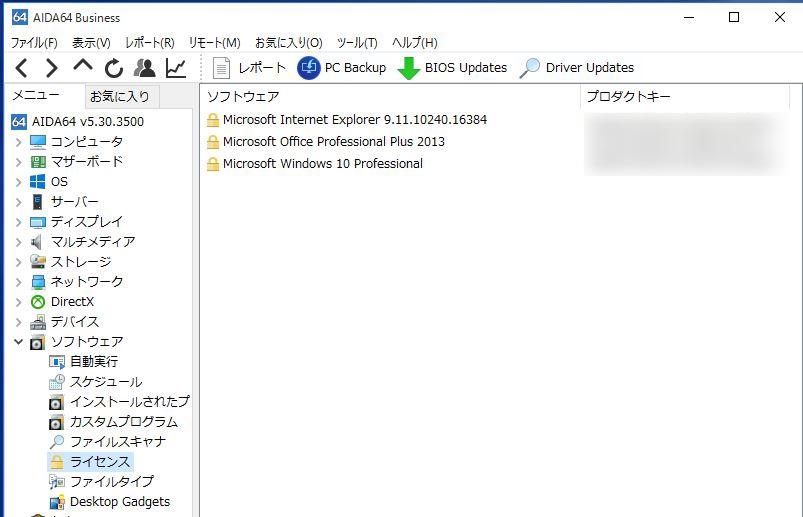This screenshot has height=517, width=803.
Task: Expand the デバイス tree node
Action: [x=18, y=322]
